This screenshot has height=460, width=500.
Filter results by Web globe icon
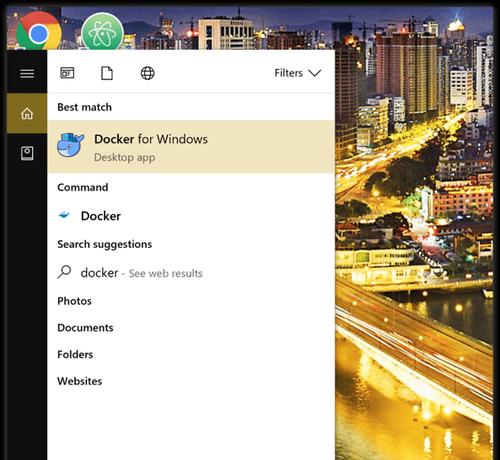[147, 73]
